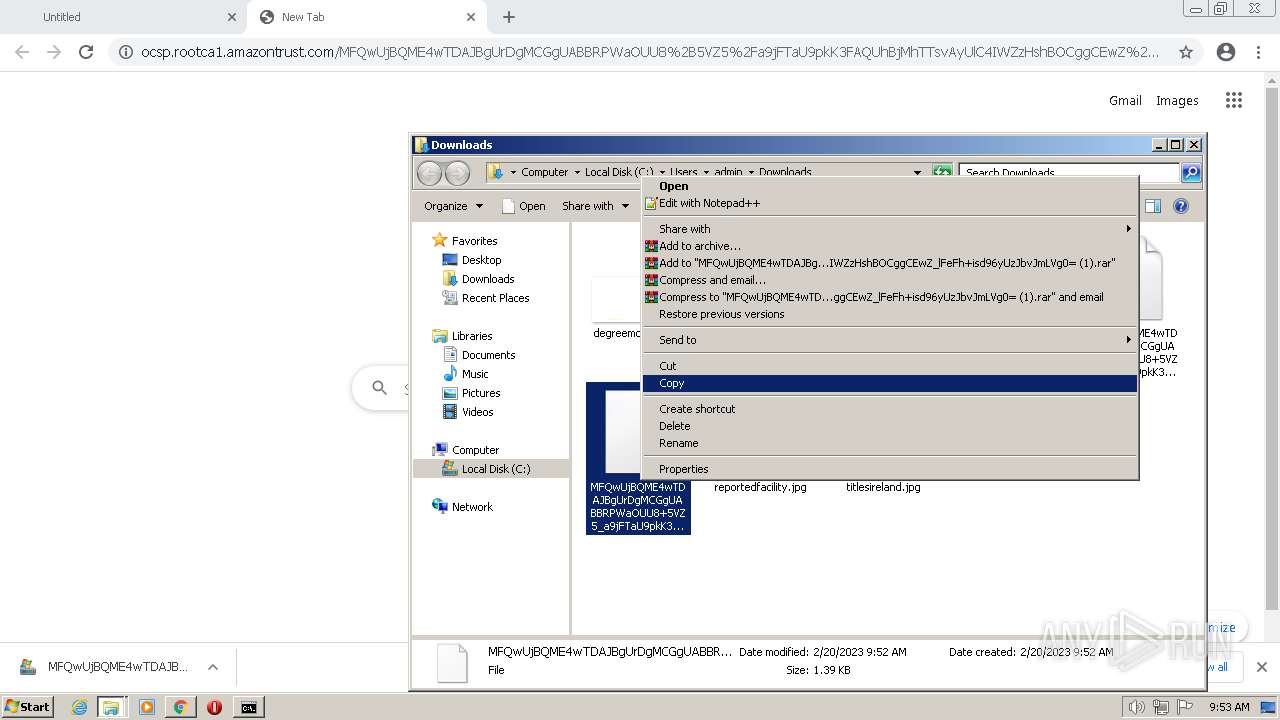Open Opera from the taskbar
Image resolution: width=1280 pixels, height=720 pixels.
[x=214, y=707]
